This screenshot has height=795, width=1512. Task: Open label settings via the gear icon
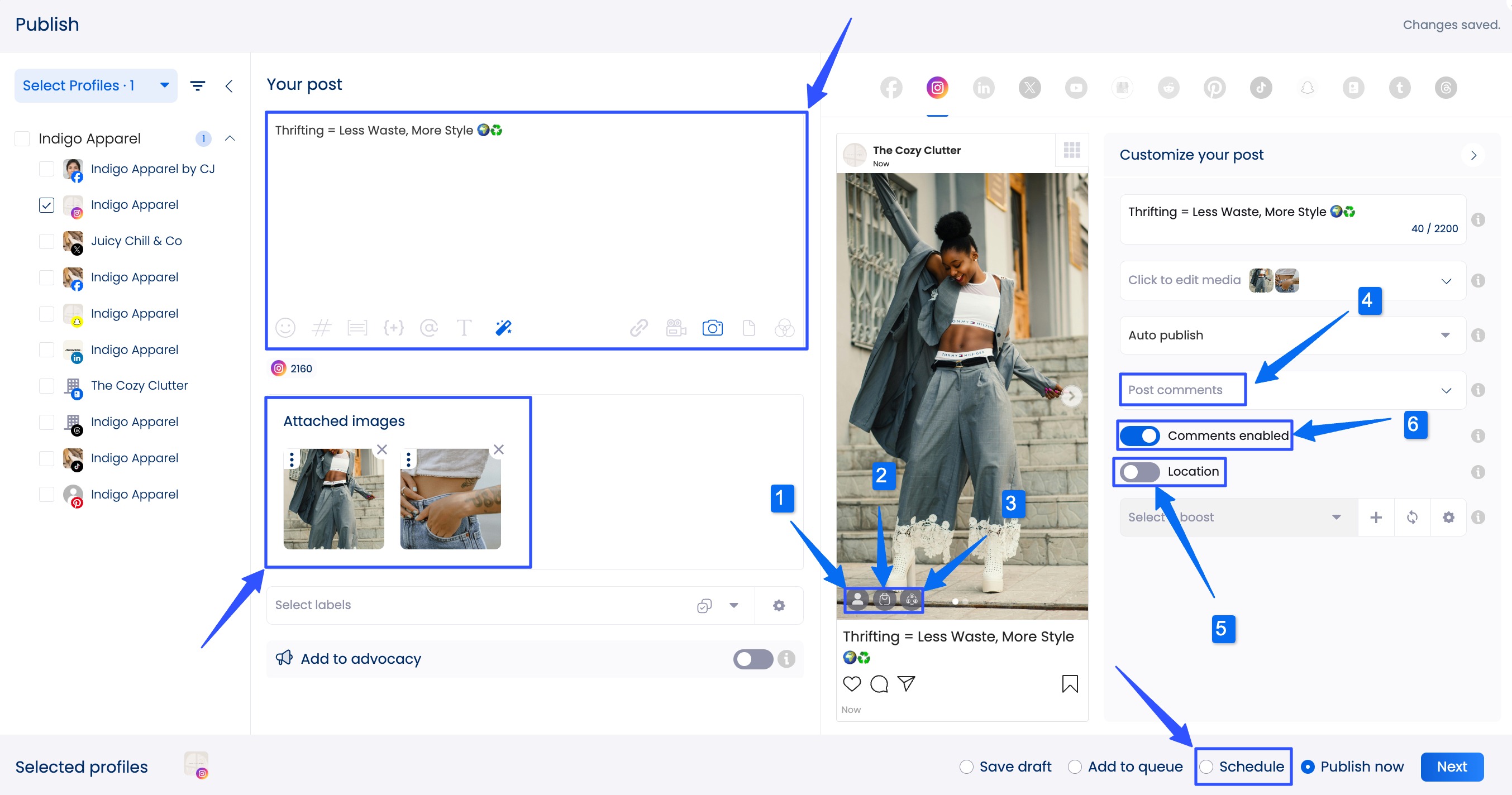click(779, 605)
